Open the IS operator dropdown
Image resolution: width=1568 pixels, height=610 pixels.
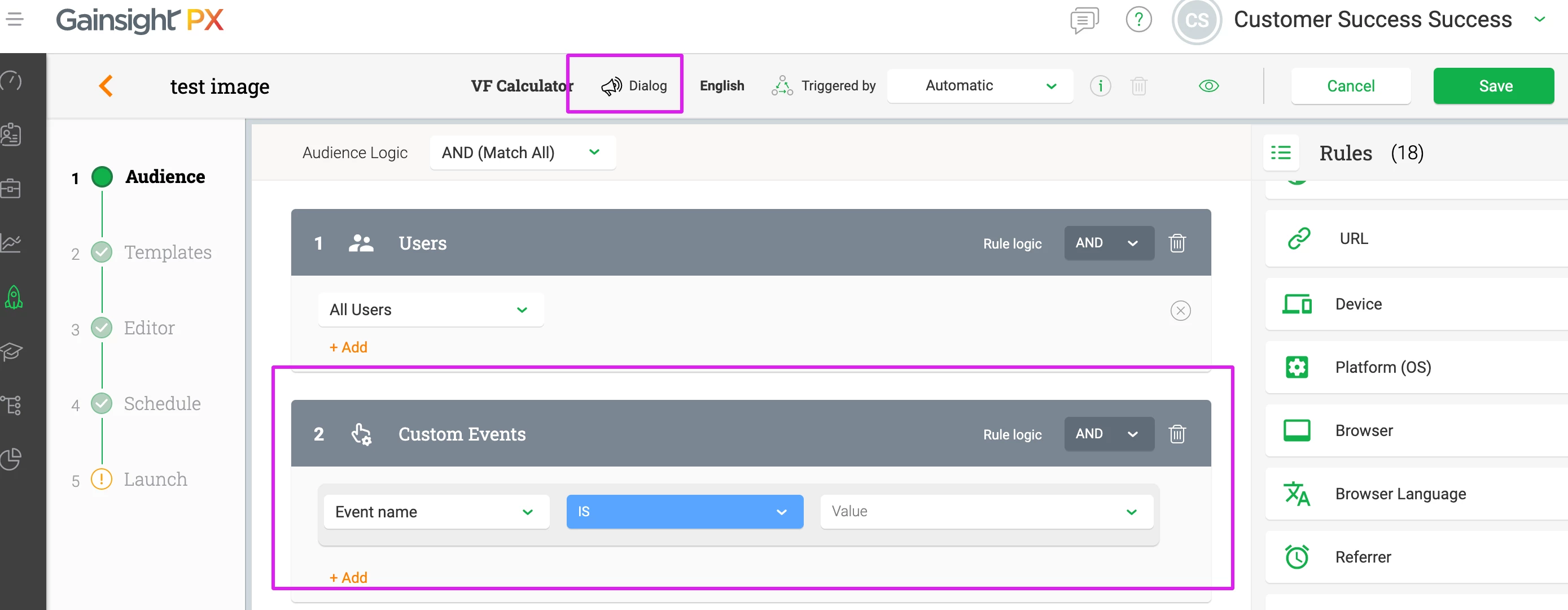click(684, 512)
